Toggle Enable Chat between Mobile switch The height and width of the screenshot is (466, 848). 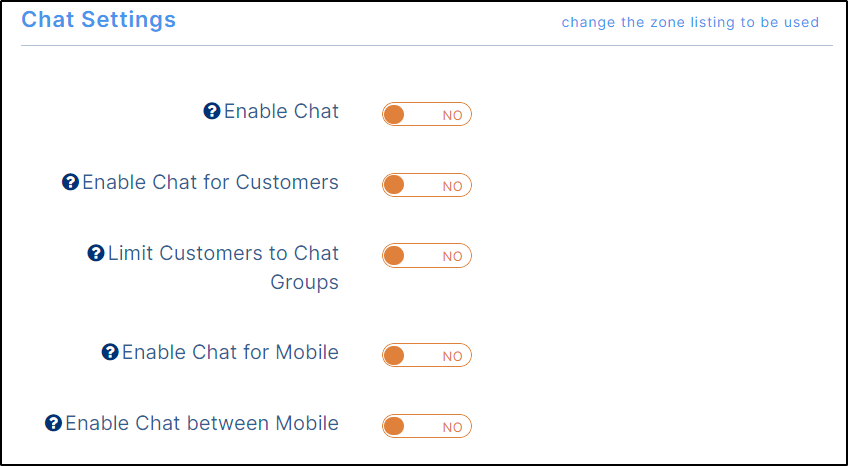pyautogui.click(x=427, y=426)
